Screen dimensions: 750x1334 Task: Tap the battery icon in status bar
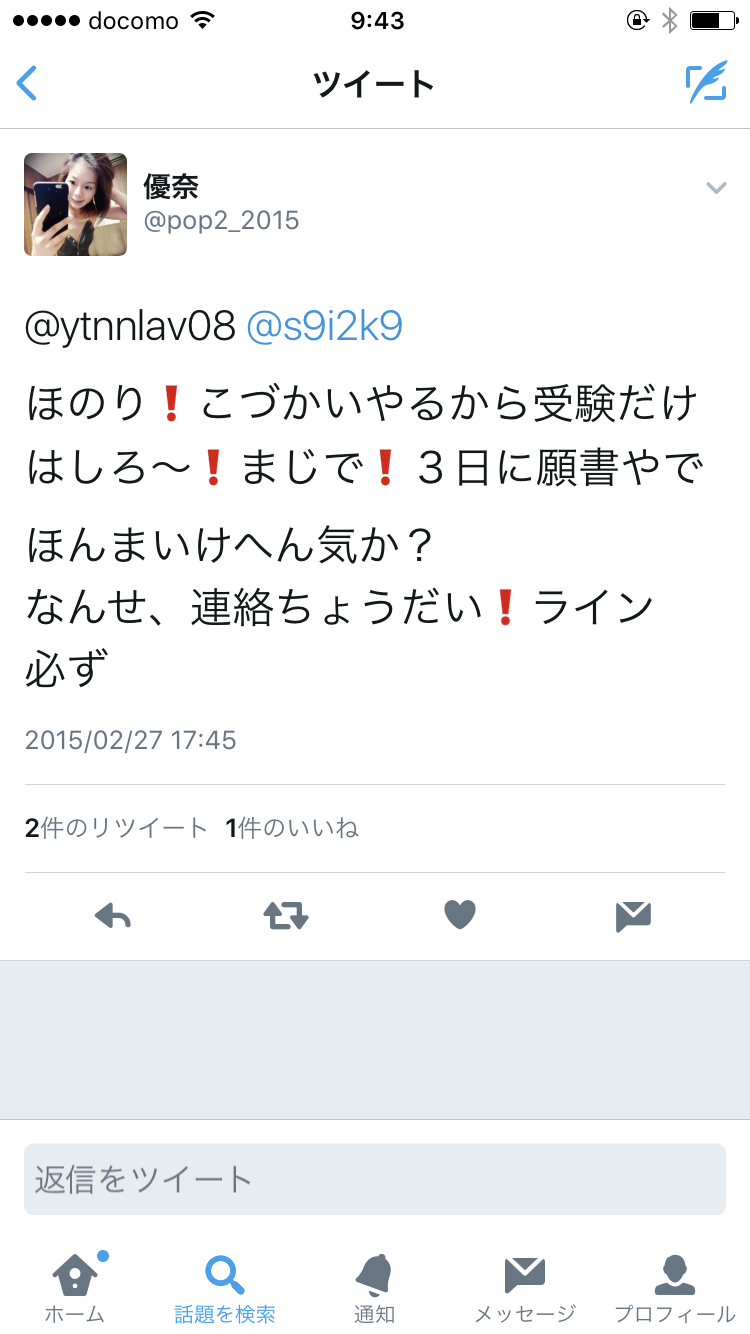click(712, 21)
